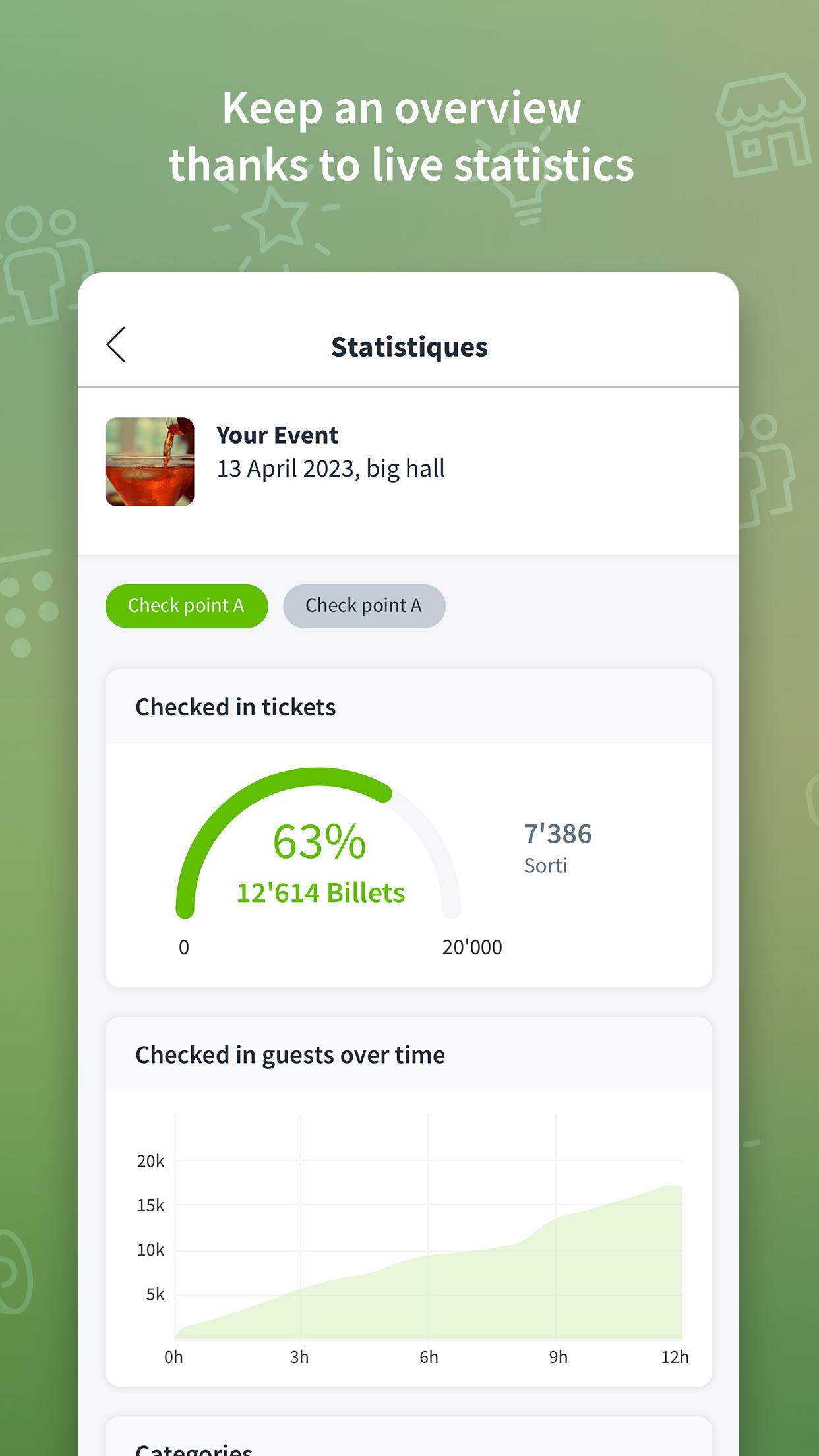The width and height of the screenshot is (819, 1456).
Task: Open Your Event title
Action: click(x=277, y=435)
